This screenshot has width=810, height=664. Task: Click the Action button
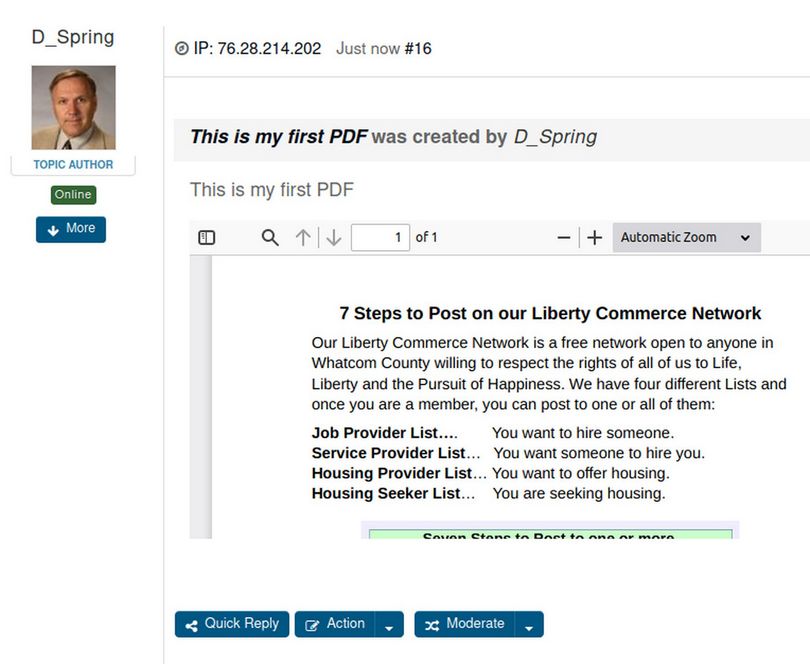[x=335, y=624]
